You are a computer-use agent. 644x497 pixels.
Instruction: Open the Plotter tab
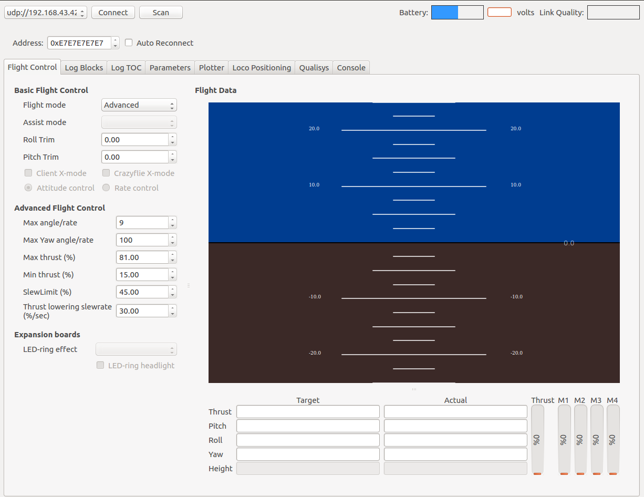(212, 68)
